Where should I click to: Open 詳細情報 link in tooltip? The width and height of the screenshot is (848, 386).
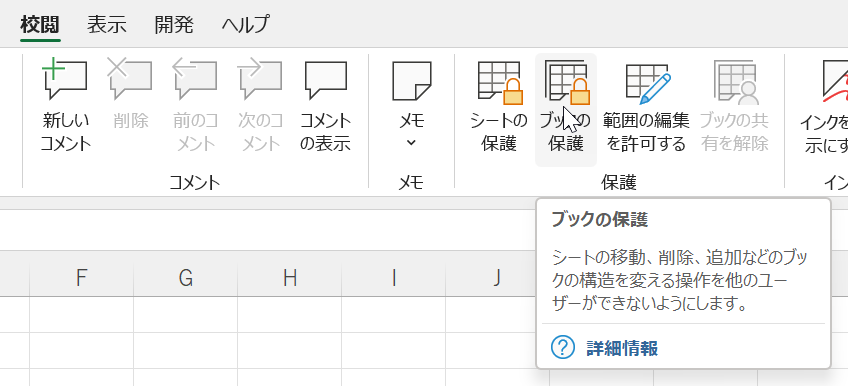tap(622, 348)
